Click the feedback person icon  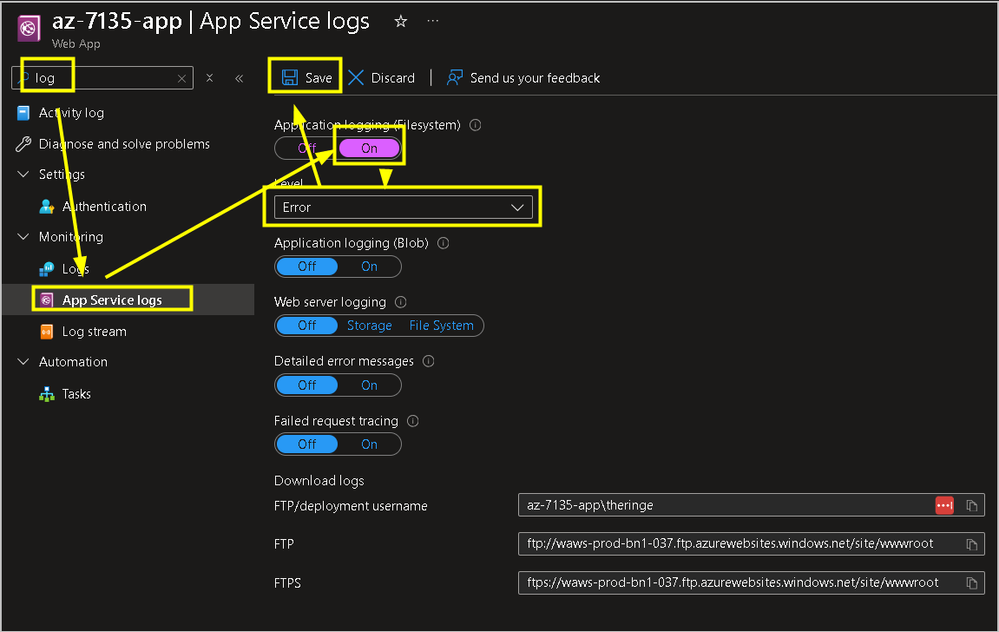pos(454,78)
